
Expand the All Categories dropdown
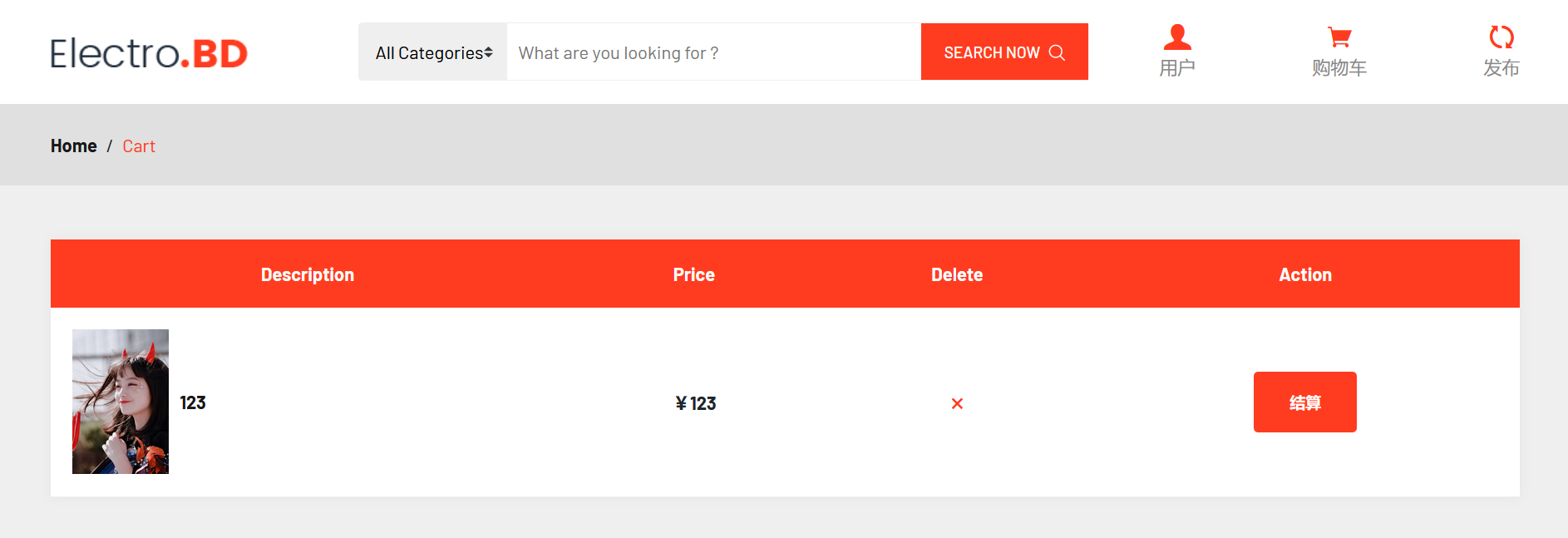click(x=433, y=52)
